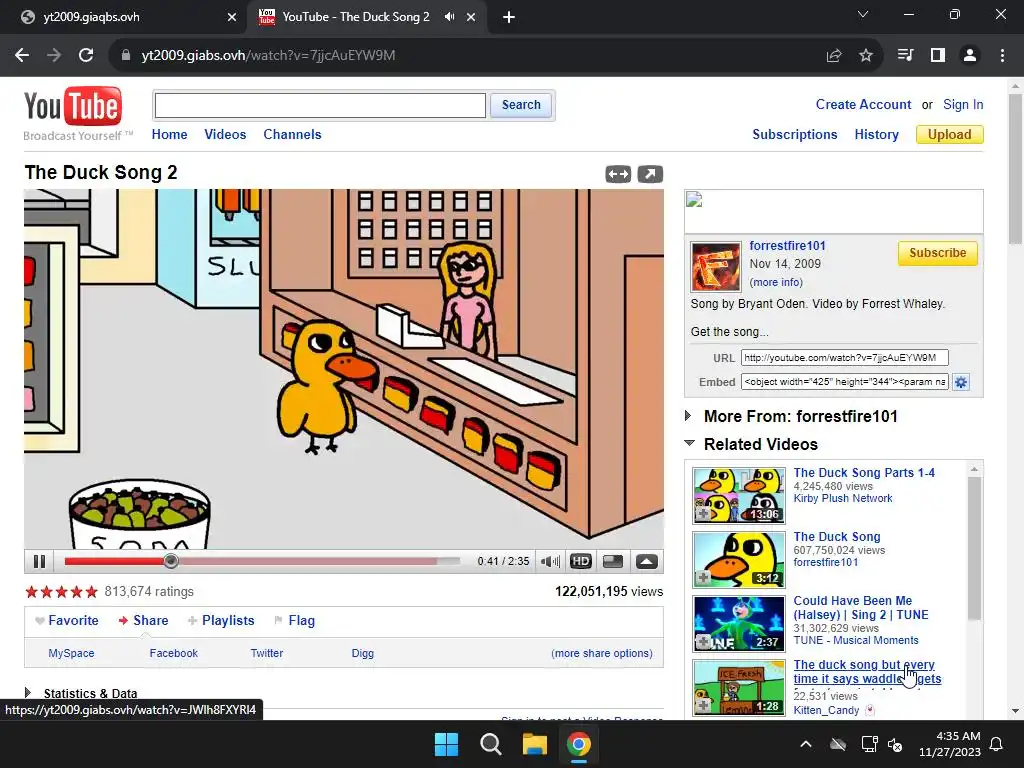Viewport: 1024px width, 768px height.
Task: Open forrestfire101 channel avatar
Action: [x=716, y=266]
